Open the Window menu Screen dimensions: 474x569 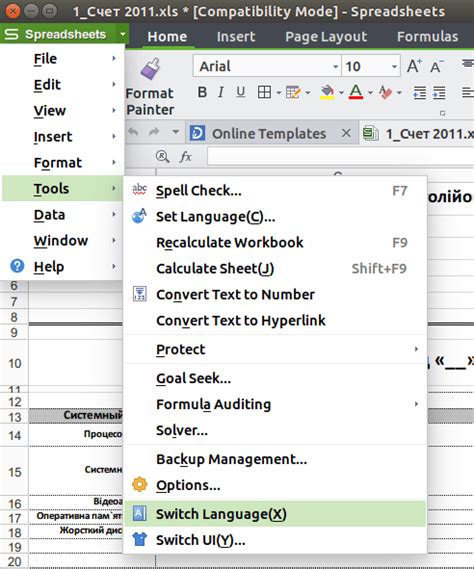(x=63, y=241)
